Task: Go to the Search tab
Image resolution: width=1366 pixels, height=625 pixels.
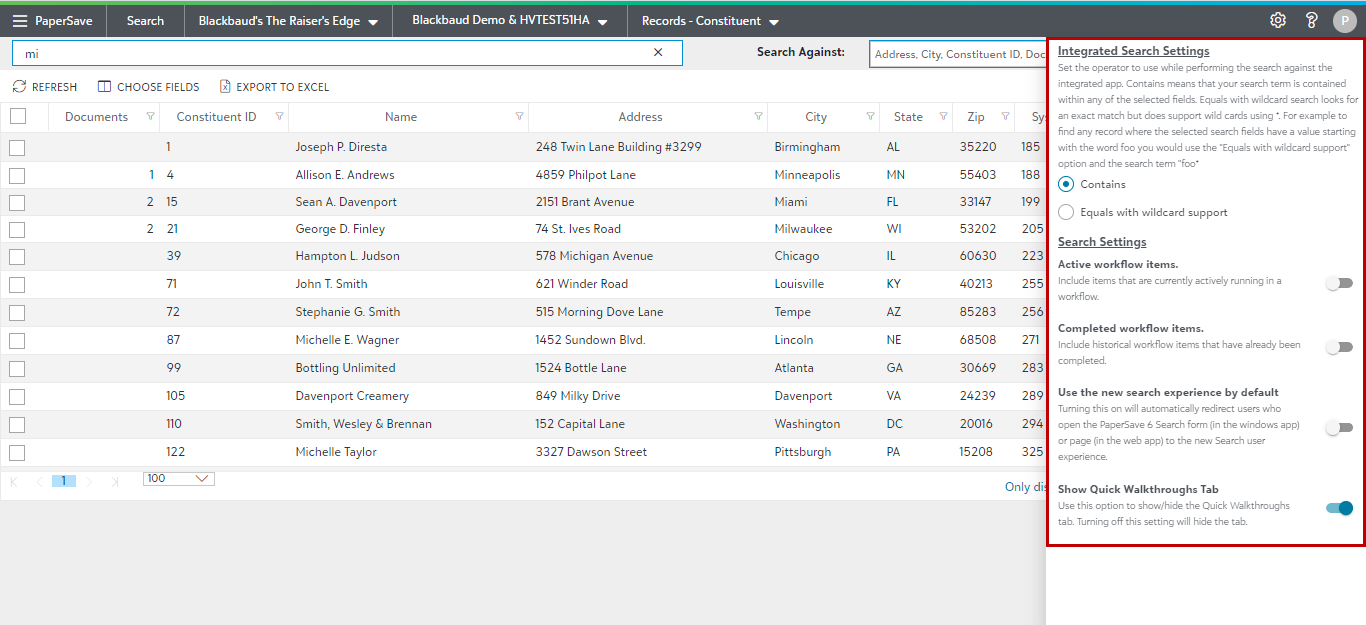Action: [145, 21]
